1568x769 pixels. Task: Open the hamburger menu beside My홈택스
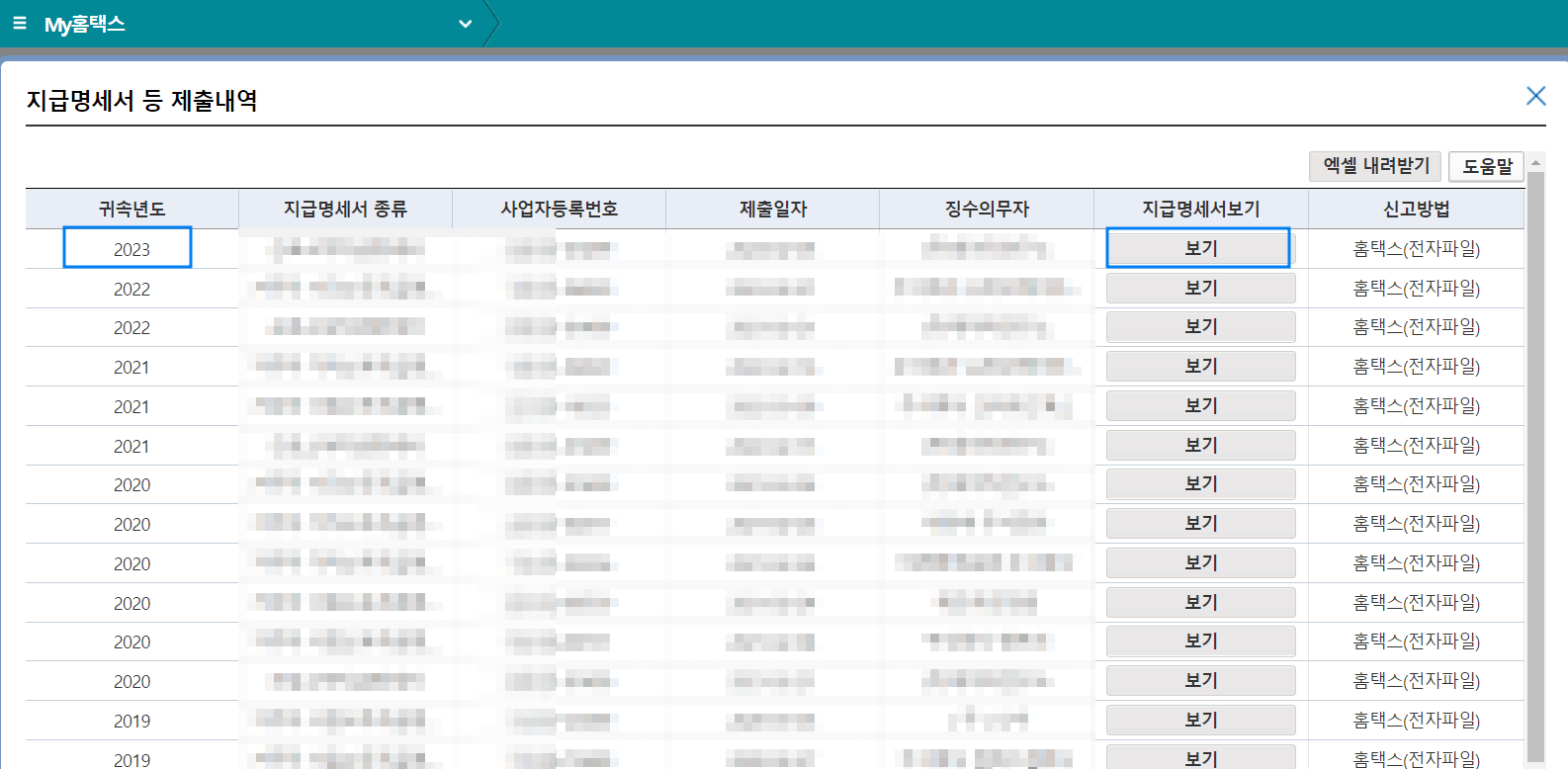(20, 23)
